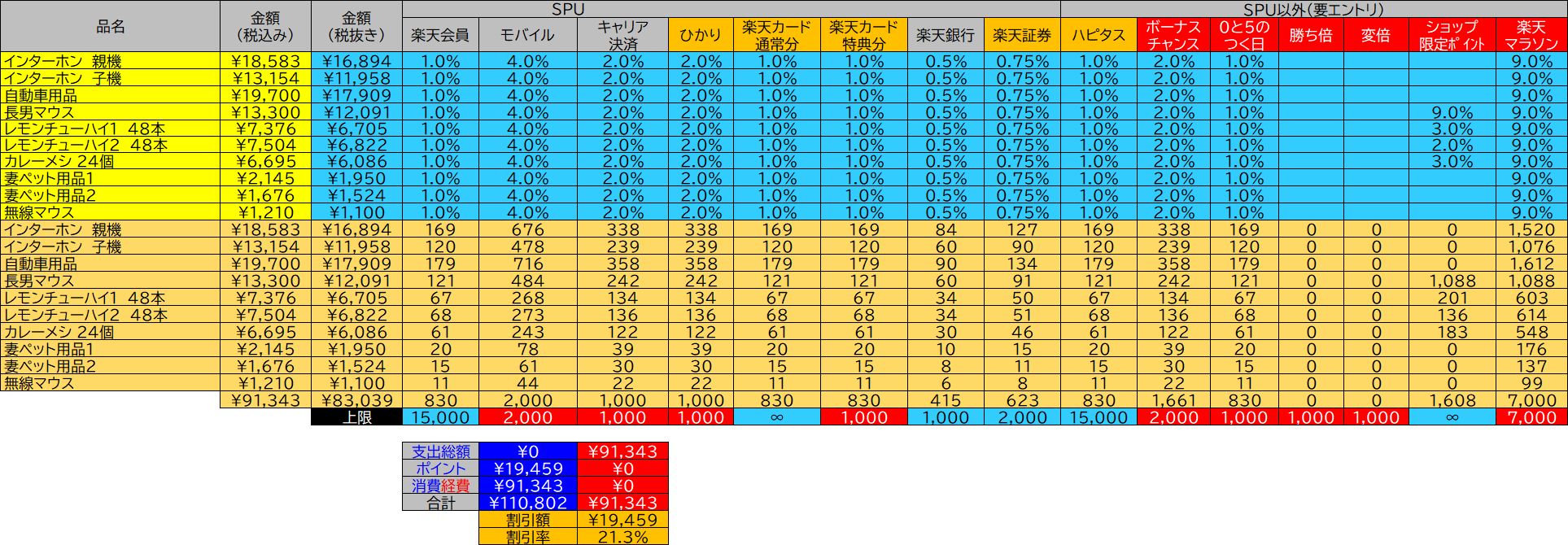Click the 楽天カード特典分 header cell
The image size is (1568, 545).
864,35
